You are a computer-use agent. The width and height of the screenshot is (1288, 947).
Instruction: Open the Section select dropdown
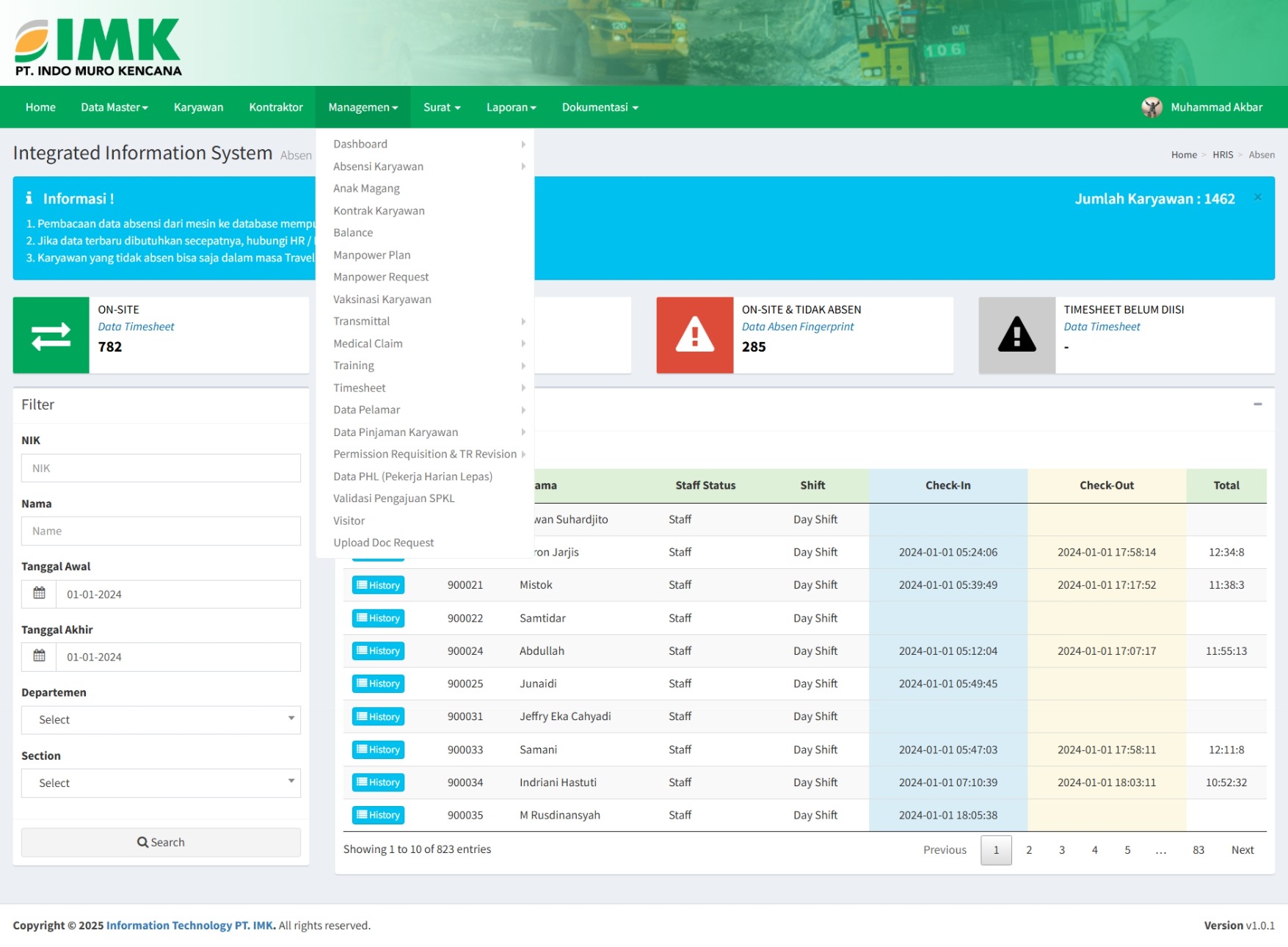[x=161, y=783]
